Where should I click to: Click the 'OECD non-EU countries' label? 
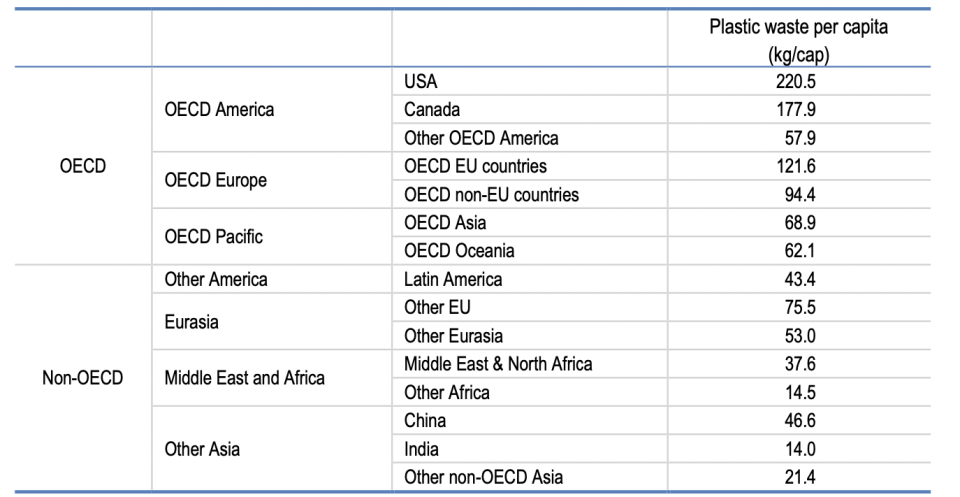(x=491, y=194)
